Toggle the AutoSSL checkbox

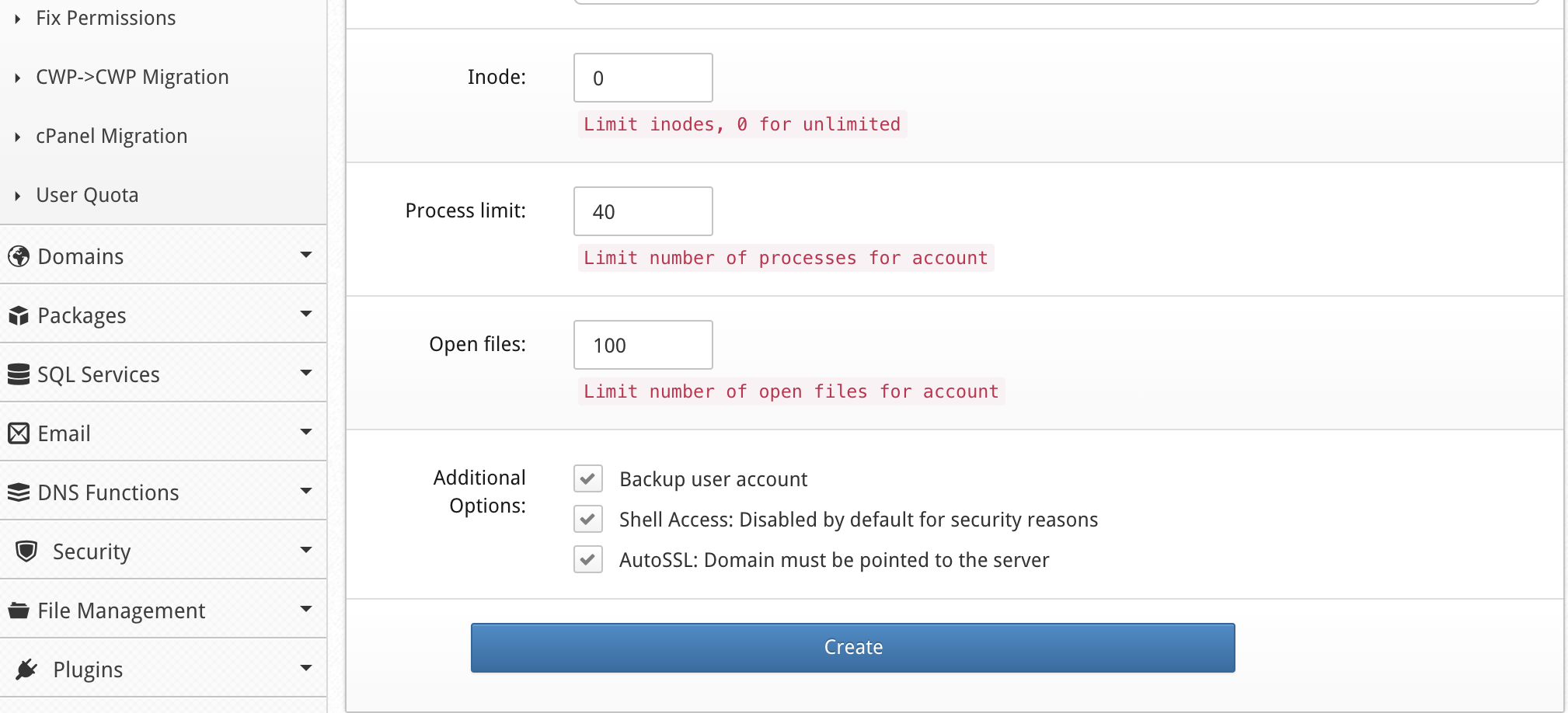tap(588, 559)
